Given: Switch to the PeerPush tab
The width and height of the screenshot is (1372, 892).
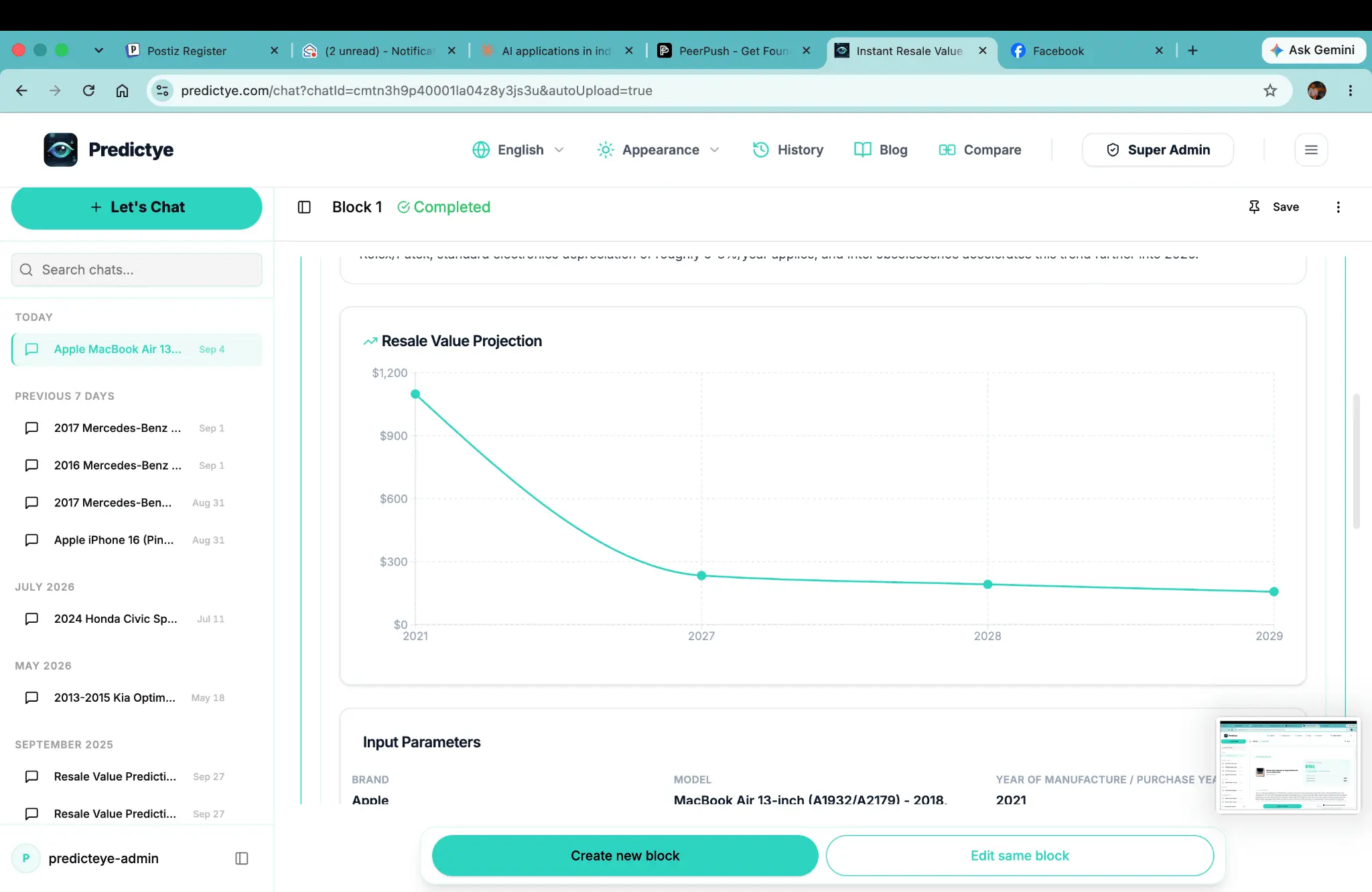Looking at the screenshot, I should tap(734, 51).
